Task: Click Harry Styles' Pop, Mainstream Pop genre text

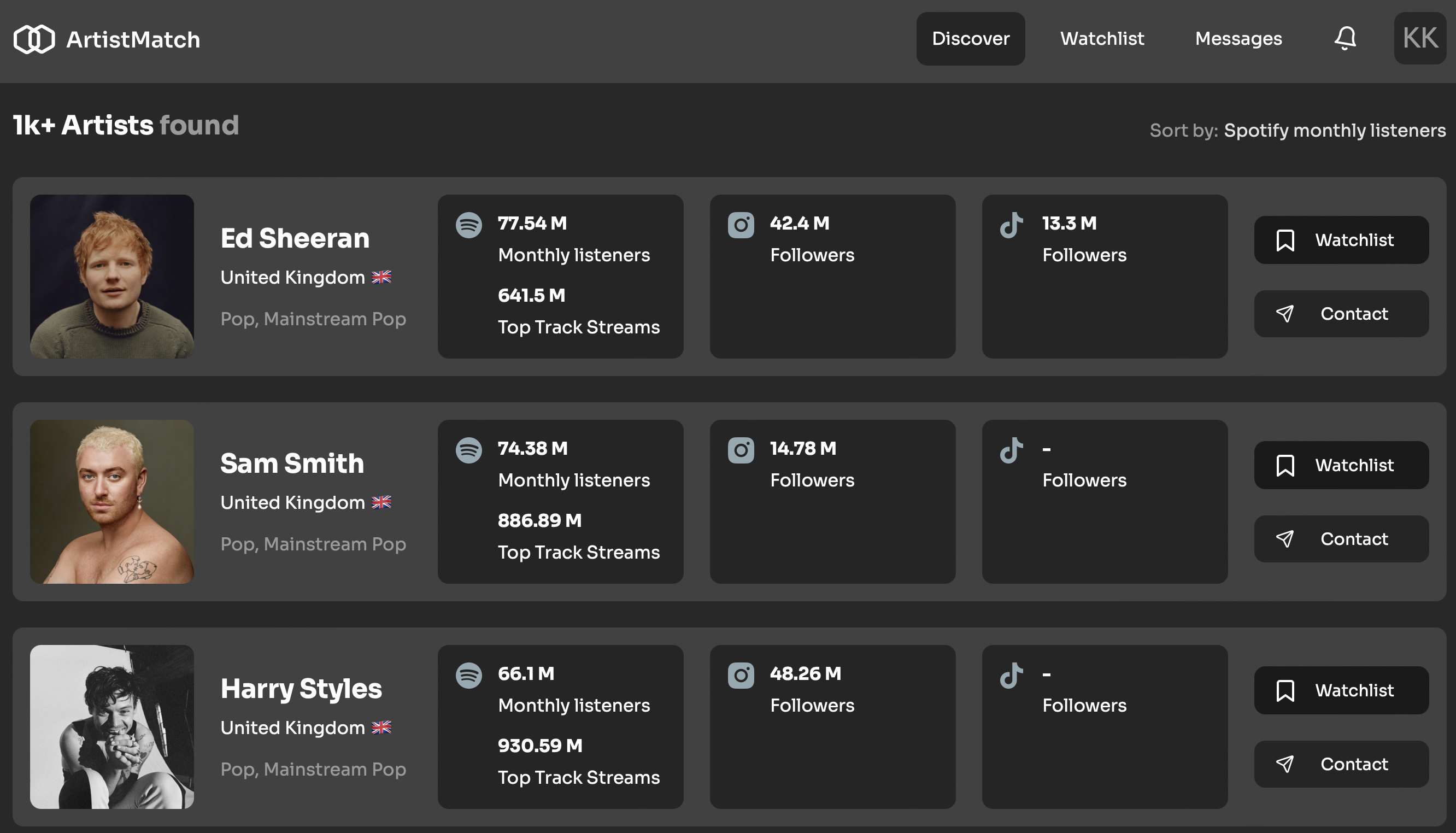Action: tap(313, 770)
